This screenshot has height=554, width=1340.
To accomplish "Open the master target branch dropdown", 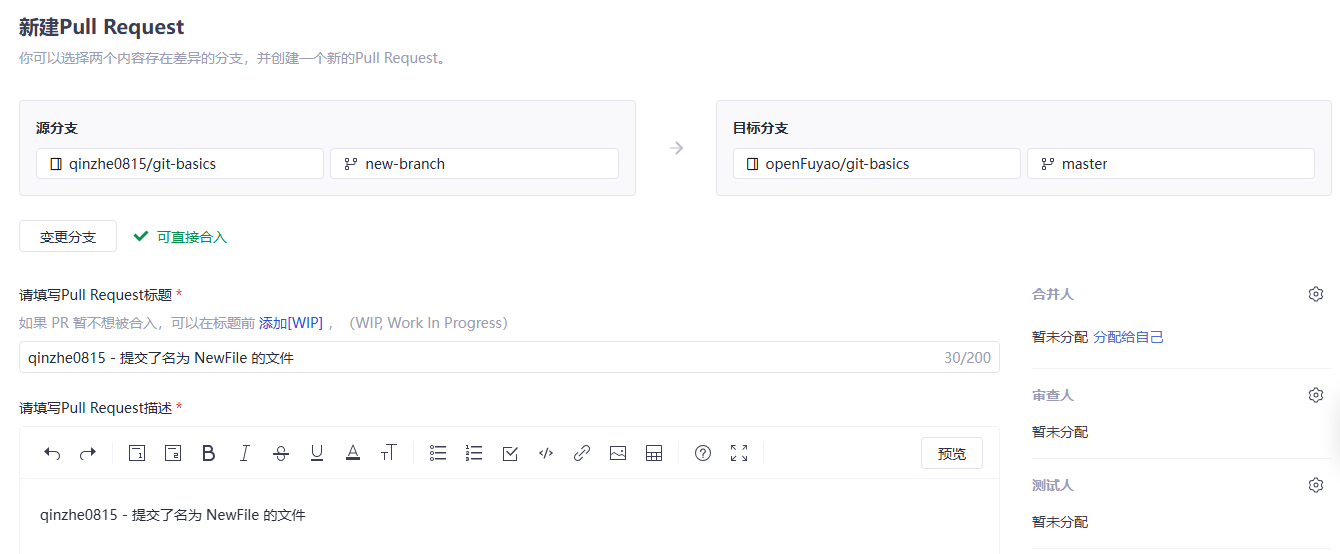I will click(x=1170, y=163).
